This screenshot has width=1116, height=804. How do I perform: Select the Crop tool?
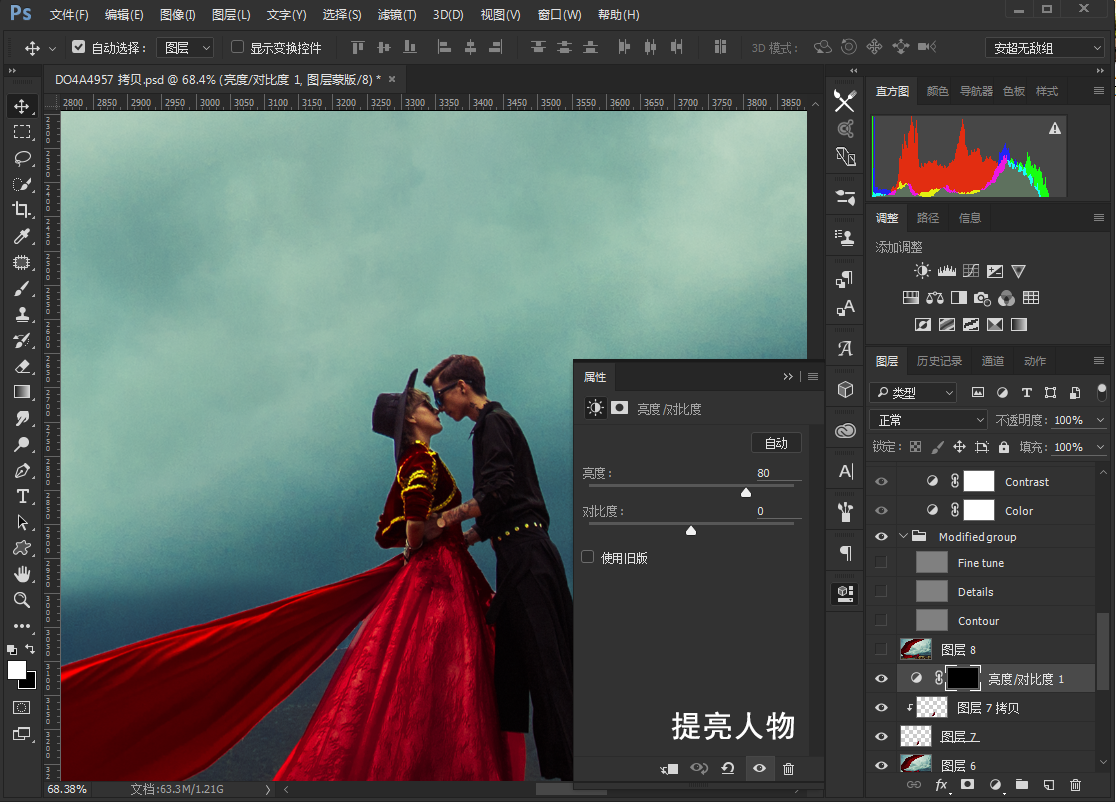(x=22, y=210)
